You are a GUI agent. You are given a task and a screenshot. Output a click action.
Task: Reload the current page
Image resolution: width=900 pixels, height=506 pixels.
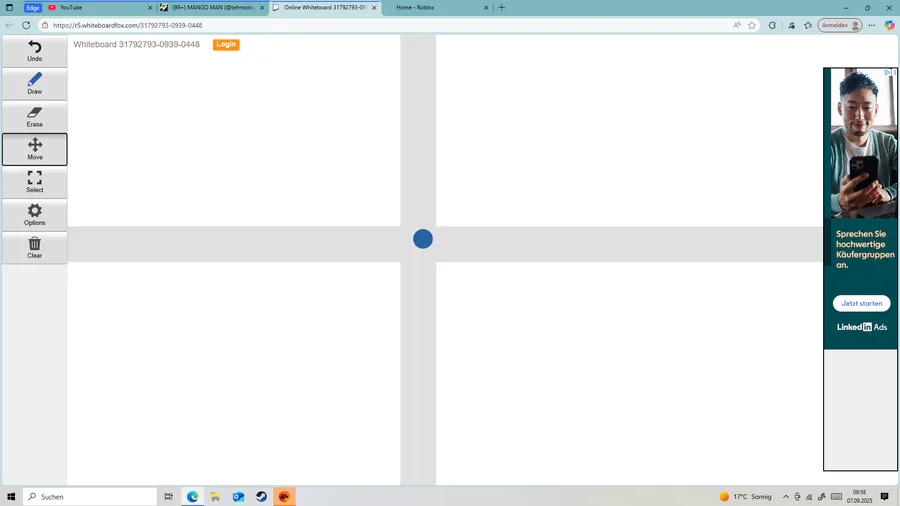(x=26, y=25)
